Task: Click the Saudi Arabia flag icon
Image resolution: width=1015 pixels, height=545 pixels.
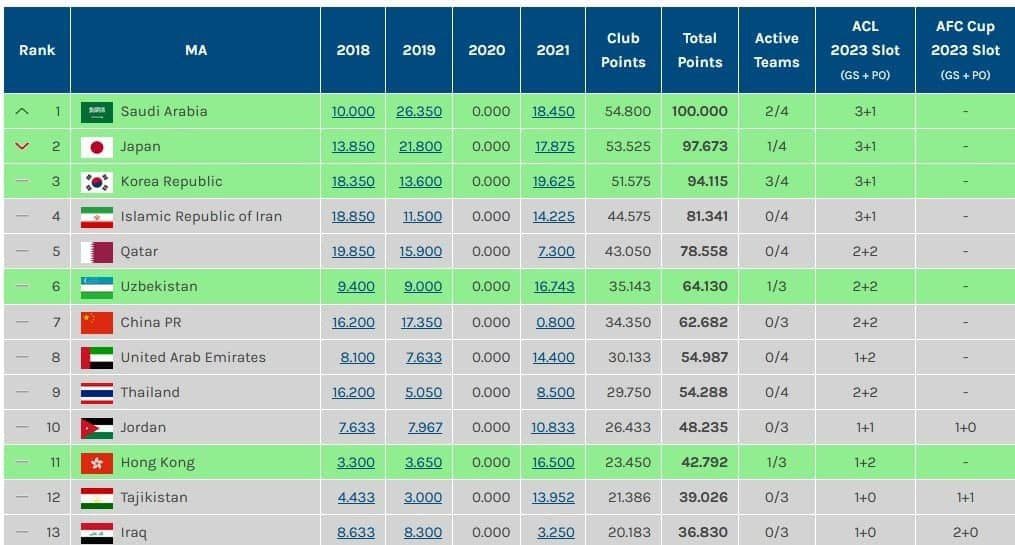Action: (x=97, y=112)
